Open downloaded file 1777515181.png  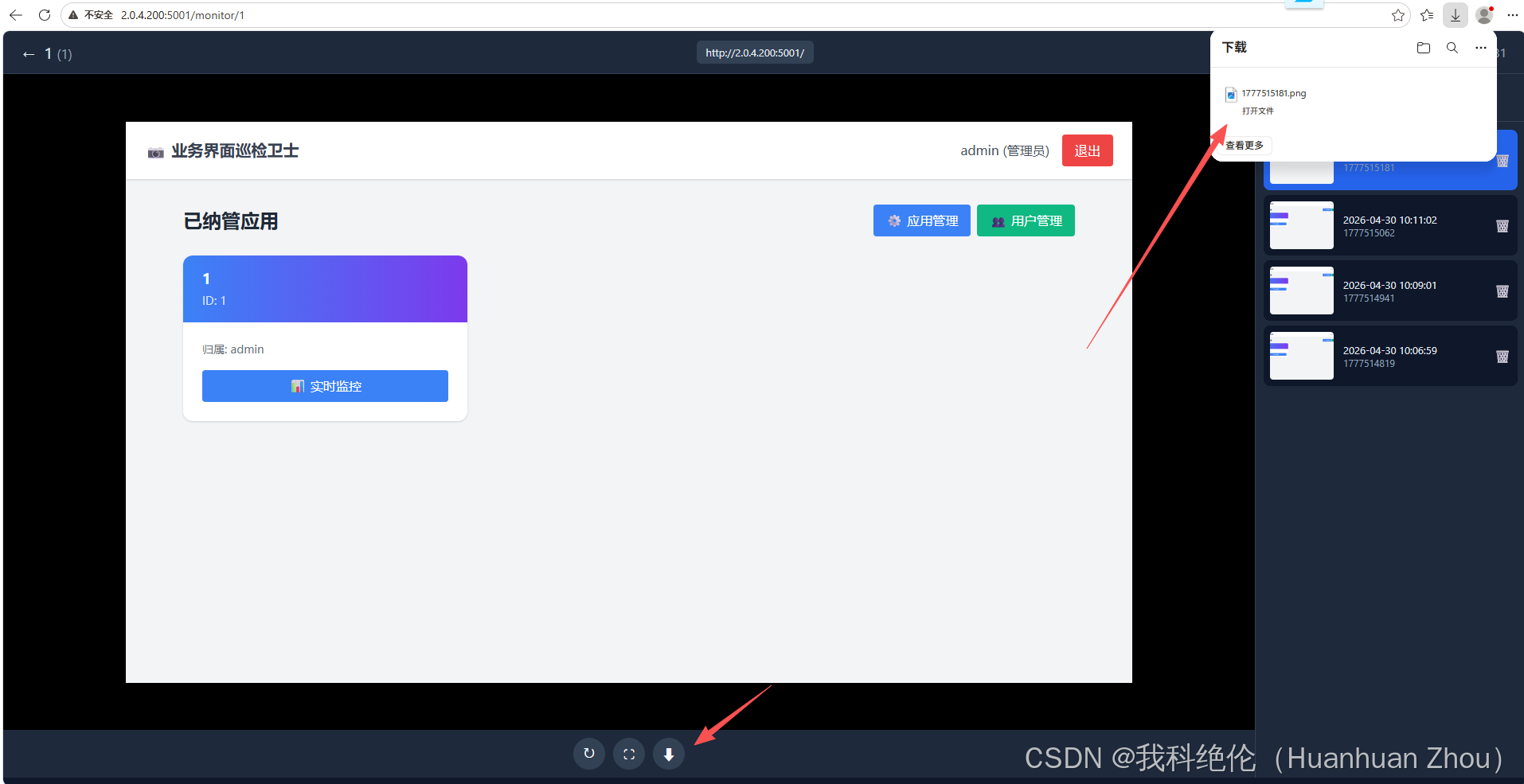point(1273,93)
